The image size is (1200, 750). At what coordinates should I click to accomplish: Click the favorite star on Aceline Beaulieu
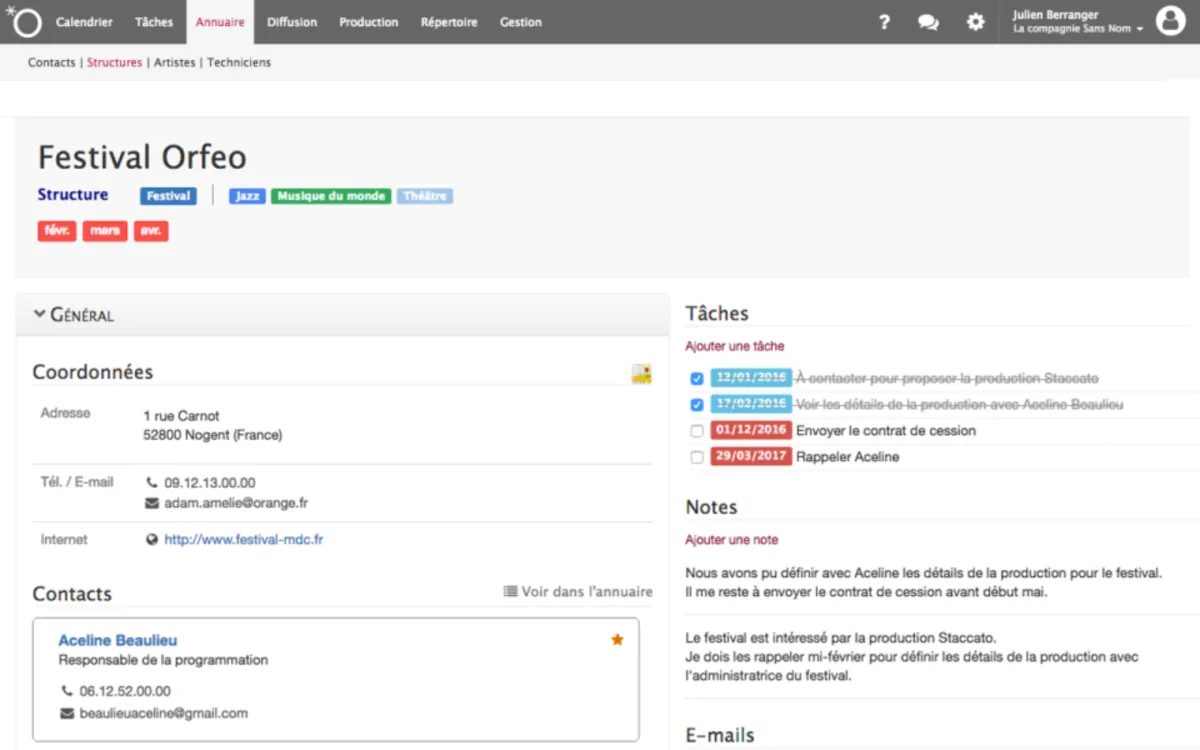(617, 640)
